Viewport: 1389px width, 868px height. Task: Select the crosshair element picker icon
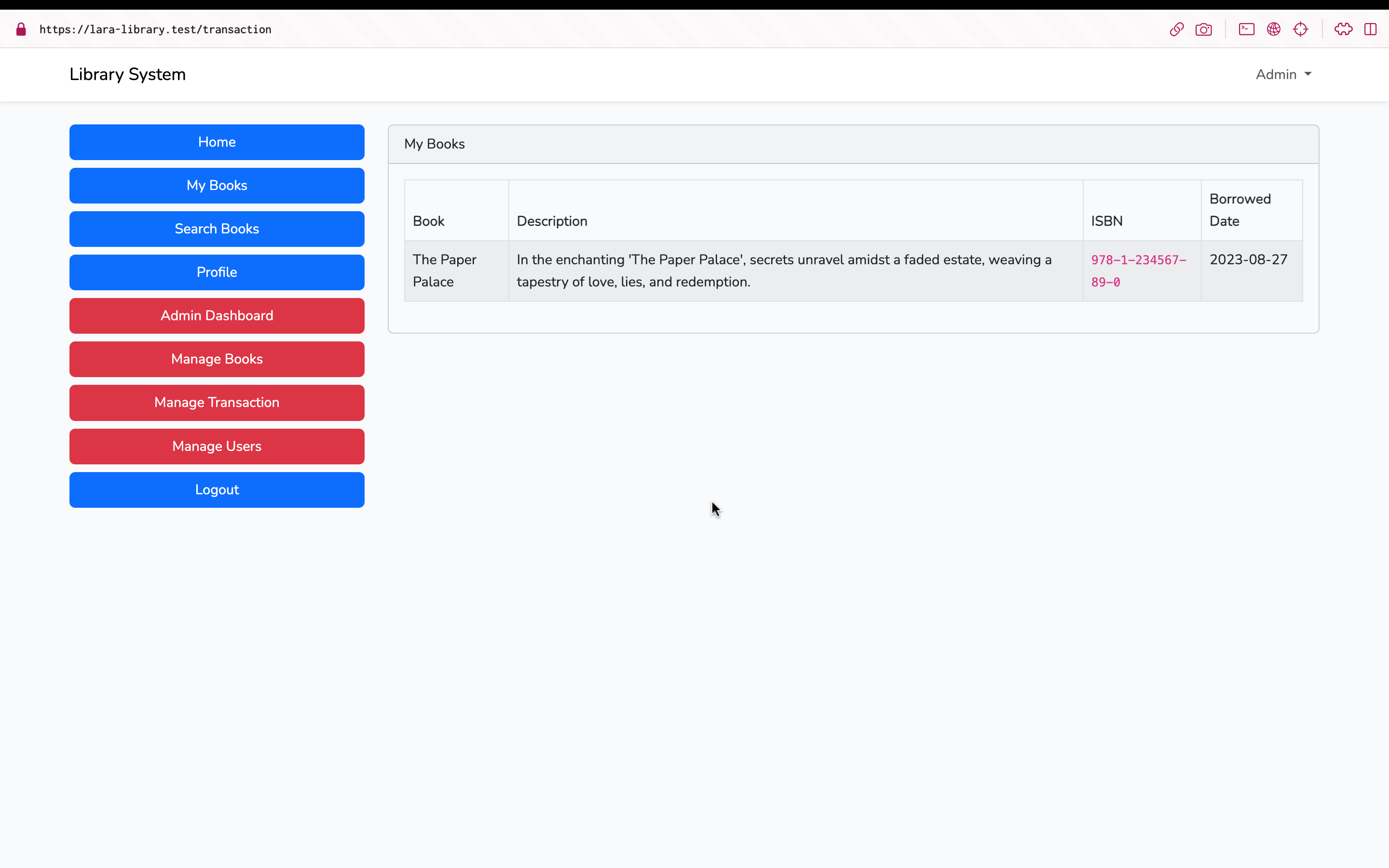[x=1301, y=29]
